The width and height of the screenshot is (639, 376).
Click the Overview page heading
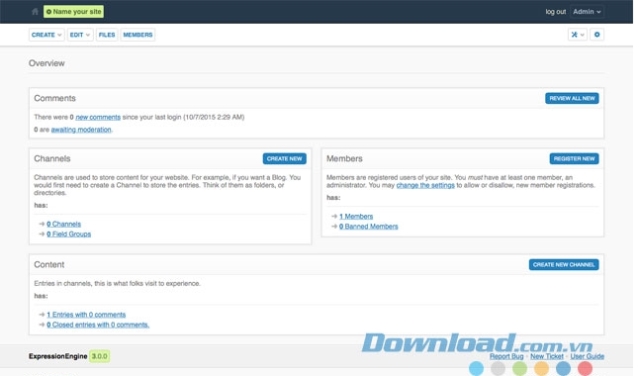pyautogui.click(x=46, y=63)
